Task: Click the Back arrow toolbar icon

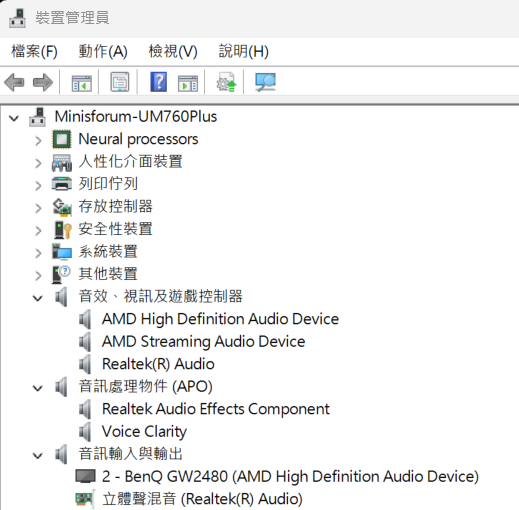Action: click(14, 82)
